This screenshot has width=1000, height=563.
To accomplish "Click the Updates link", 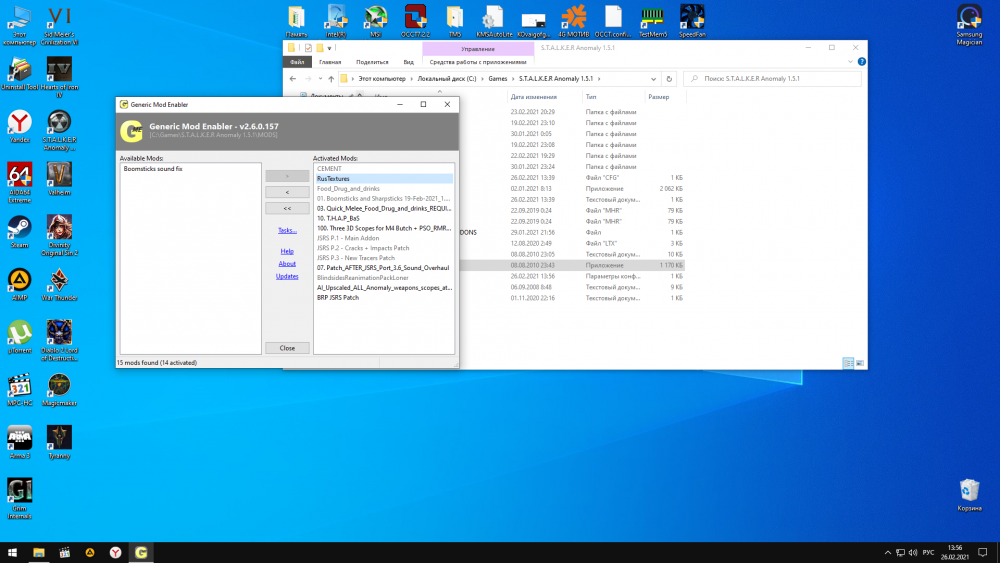I will pos(287,276).
